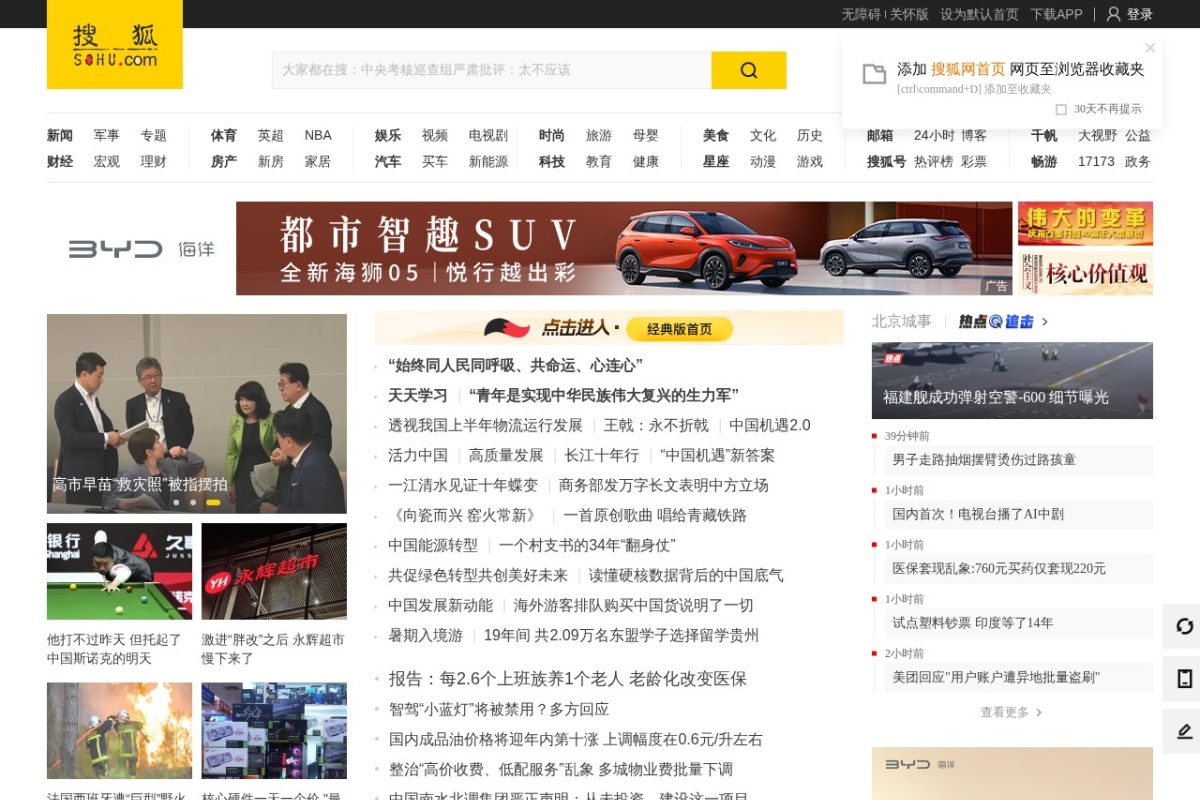Select the third slideshow indicator dot
1200x800 pixels.
(x=213, y=502)
